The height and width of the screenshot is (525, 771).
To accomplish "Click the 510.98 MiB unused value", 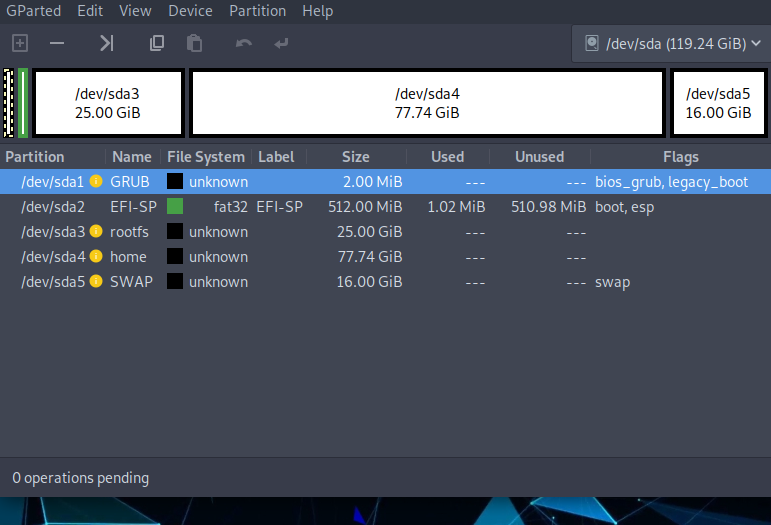I will (x=549, y=207).
